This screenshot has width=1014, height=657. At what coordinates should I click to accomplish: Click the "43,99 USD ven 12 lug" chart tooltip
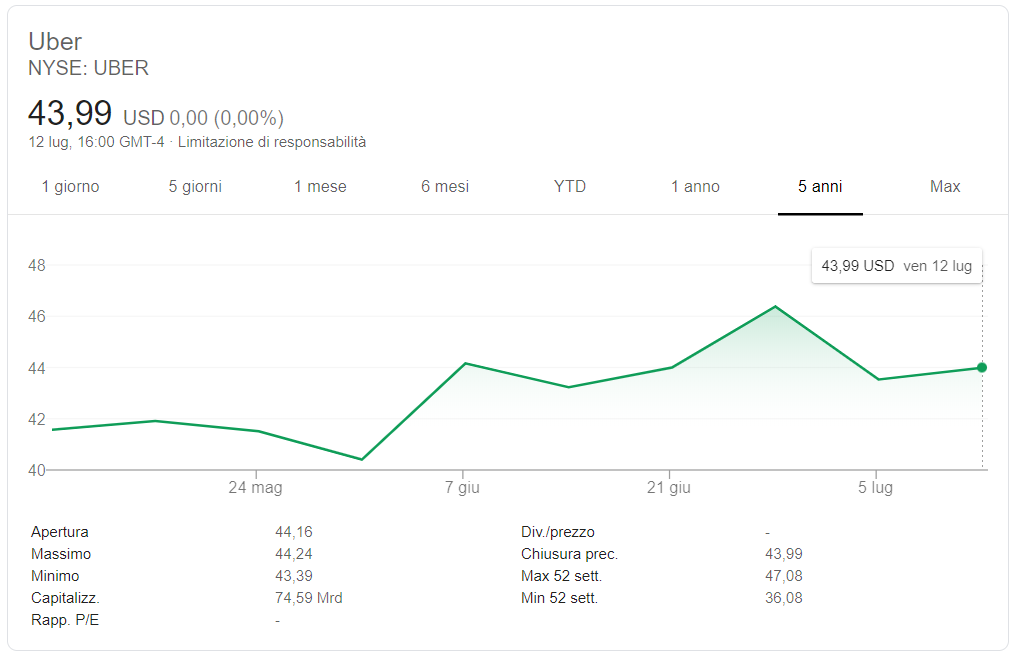896,266
